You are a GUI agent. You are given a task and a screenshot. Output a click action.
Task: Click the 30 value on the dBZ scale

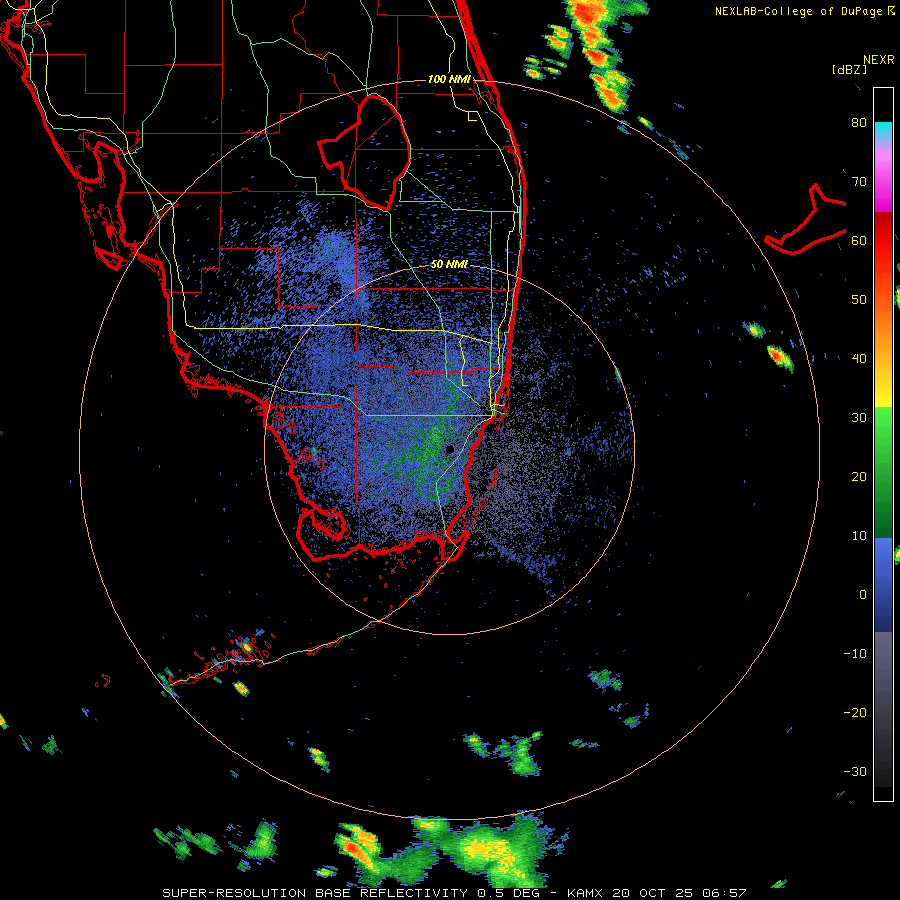[x=859, y=418]
